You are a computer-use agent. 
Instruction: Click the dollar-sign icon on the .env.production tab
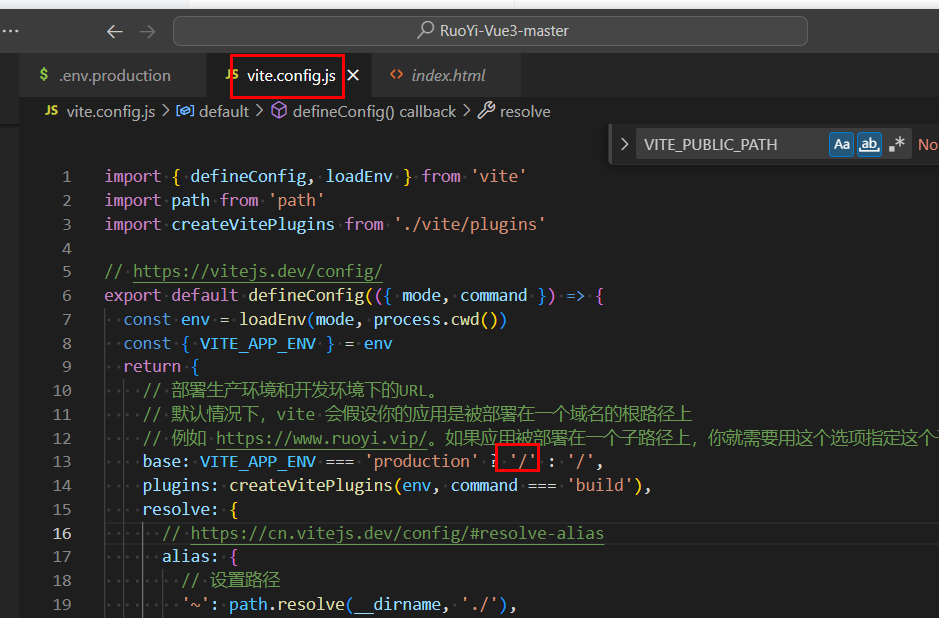[43, 75]
